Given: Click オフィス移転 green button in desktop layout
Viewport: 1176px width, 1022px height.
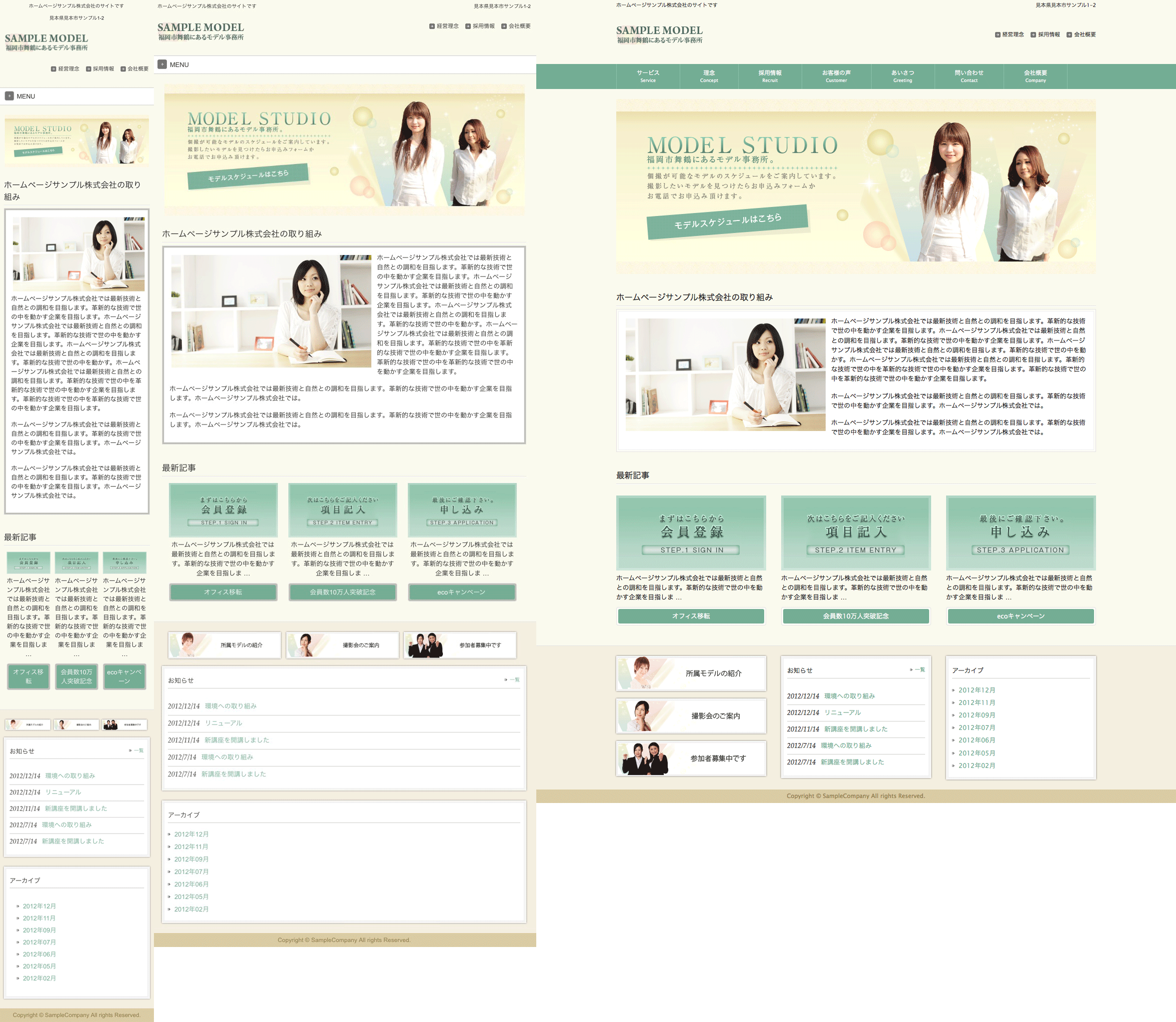Looking at the screenshot, I should [690, 616].
